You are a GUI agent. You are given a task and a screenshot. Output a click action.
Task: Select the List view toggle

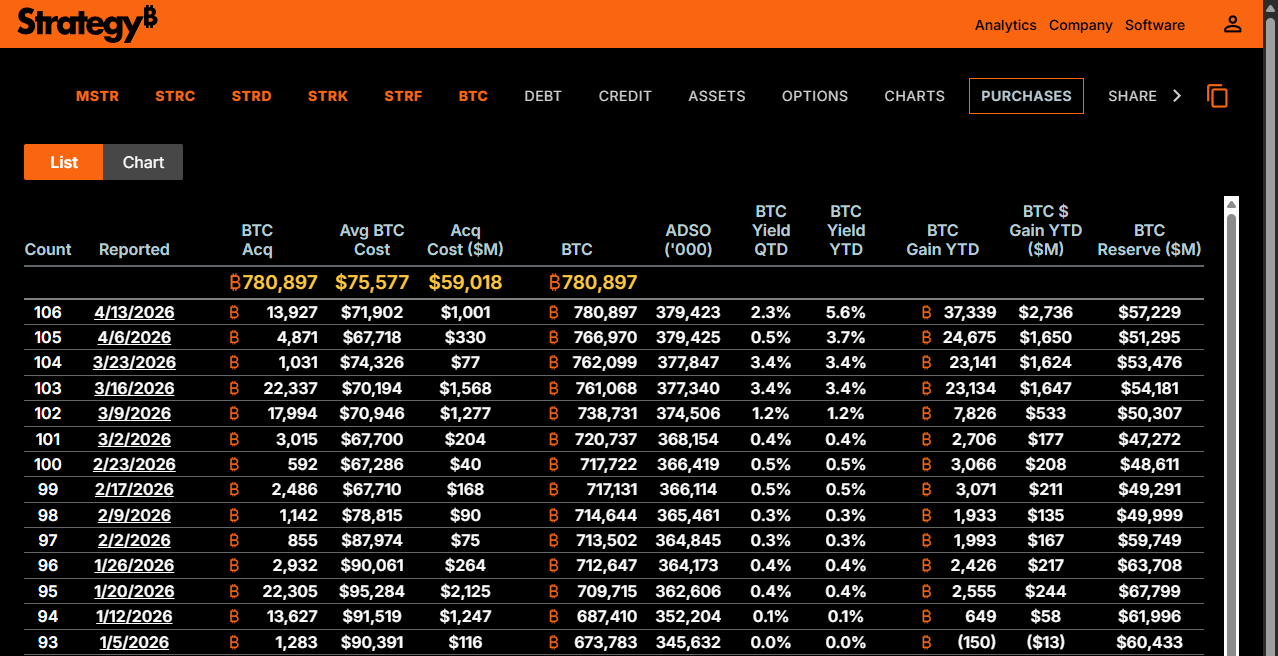point(64,162)
